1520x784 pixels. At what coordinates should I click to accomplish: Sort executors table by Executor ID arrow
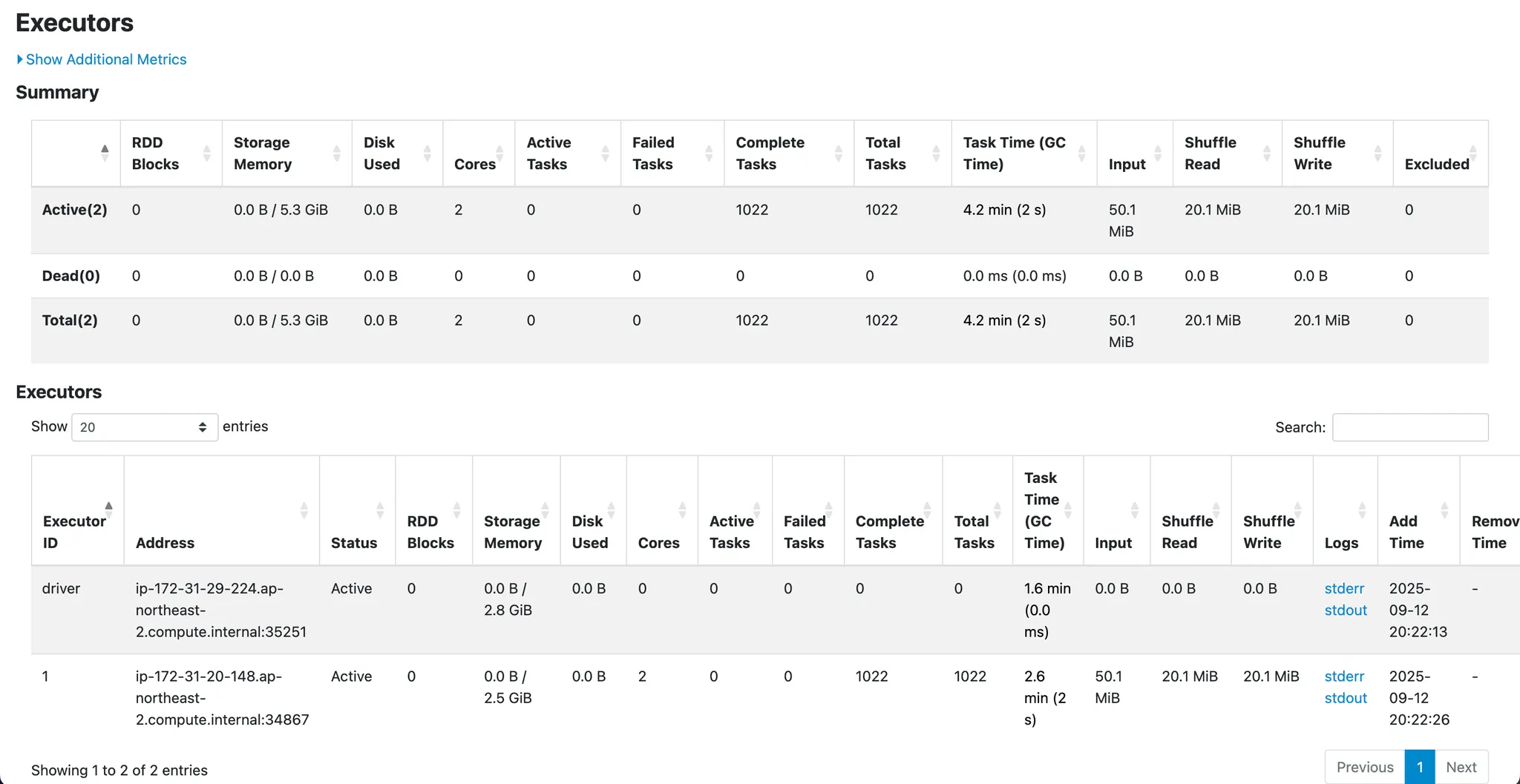tap(108, 510)
